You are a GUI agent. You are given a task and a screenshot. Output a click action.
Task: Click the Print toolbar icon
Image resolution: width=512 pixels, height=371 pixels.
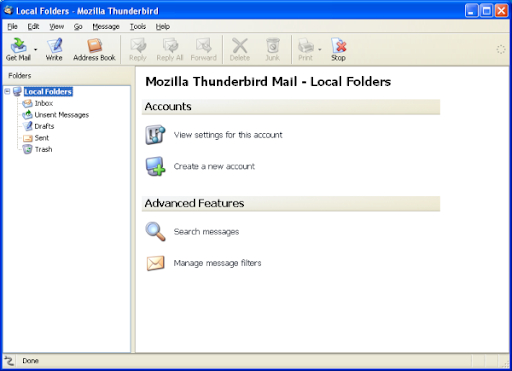pyautogui.click(x=305, y=45)
